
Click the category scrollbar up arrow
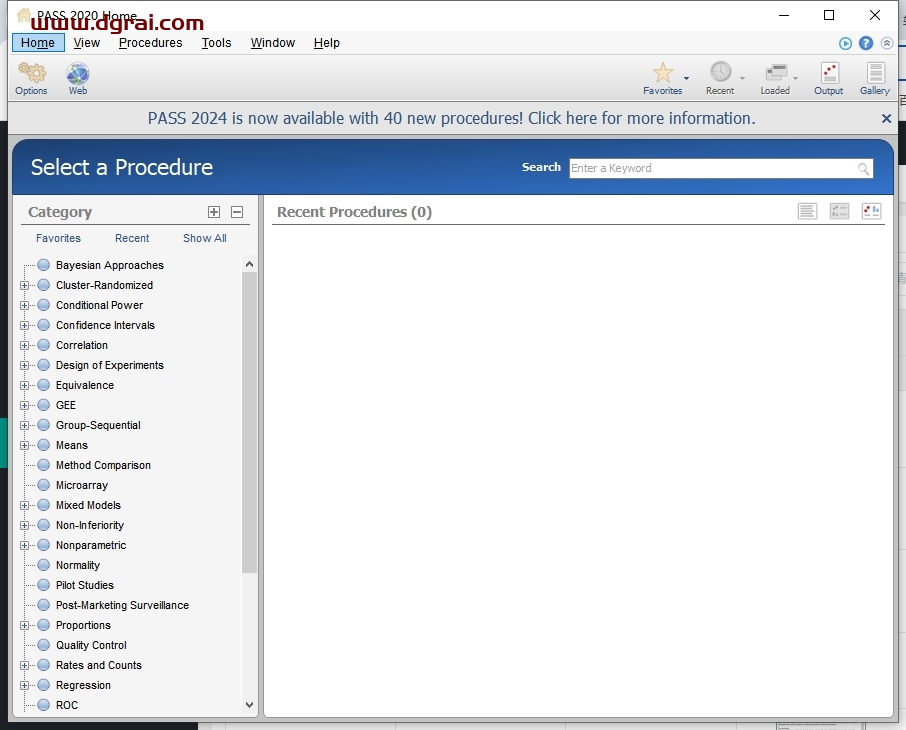coord(249,264)
